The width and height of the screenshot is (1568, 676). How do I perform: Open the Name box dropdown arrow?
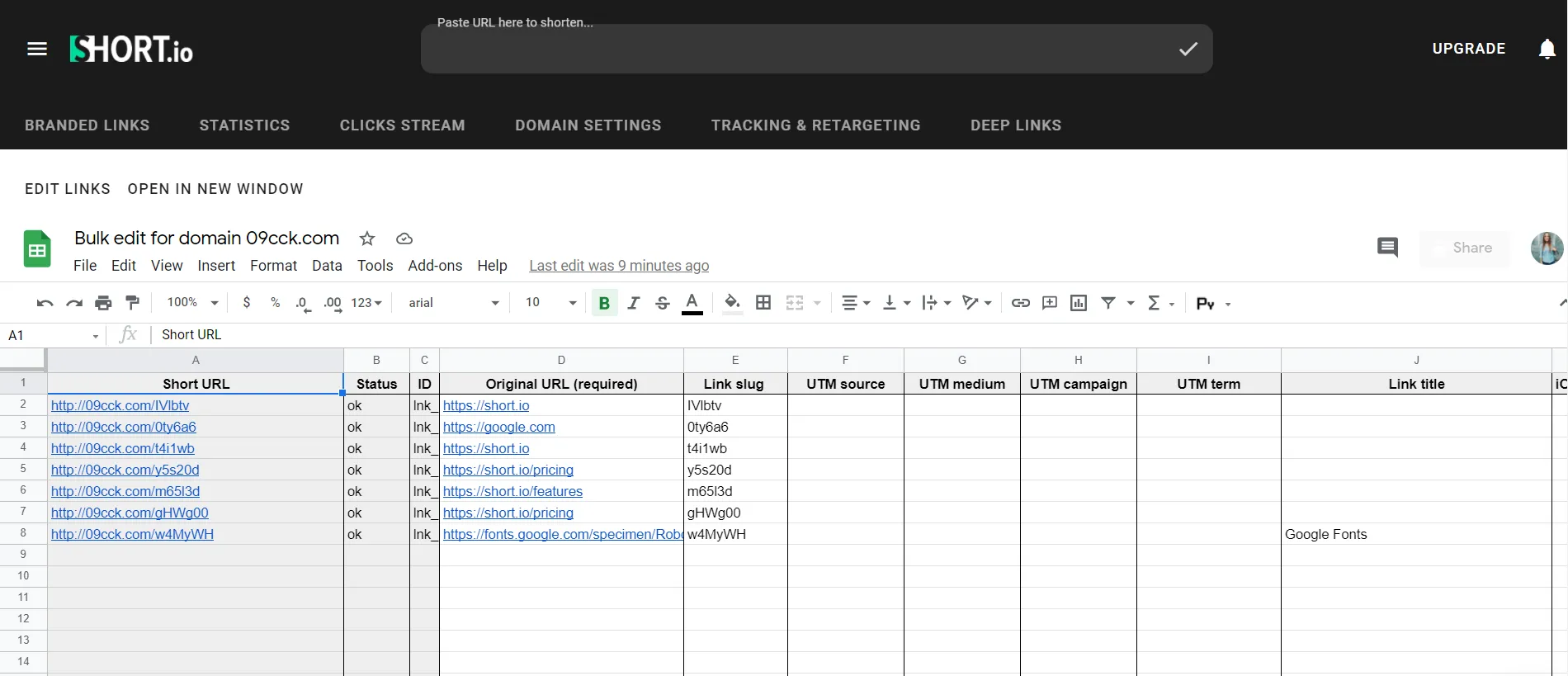pos(96,336)
